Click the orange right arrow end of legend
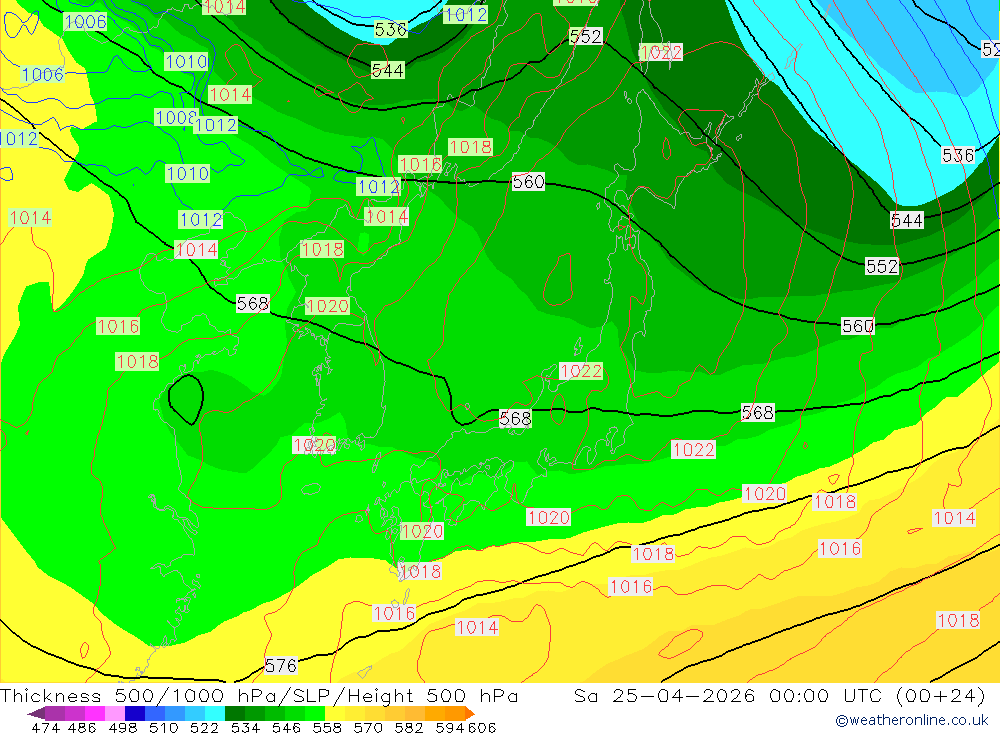 pos(470,713)
